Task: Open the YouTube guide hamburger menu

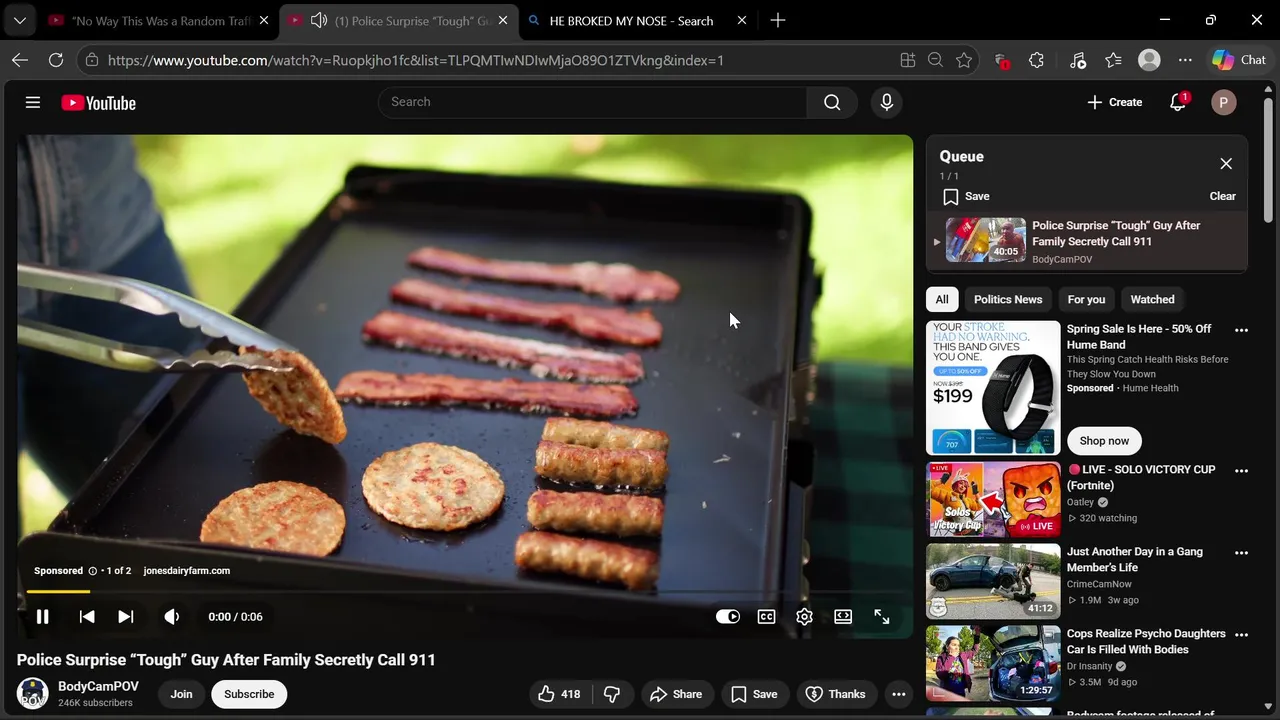Action: click(x=33, y=102)
